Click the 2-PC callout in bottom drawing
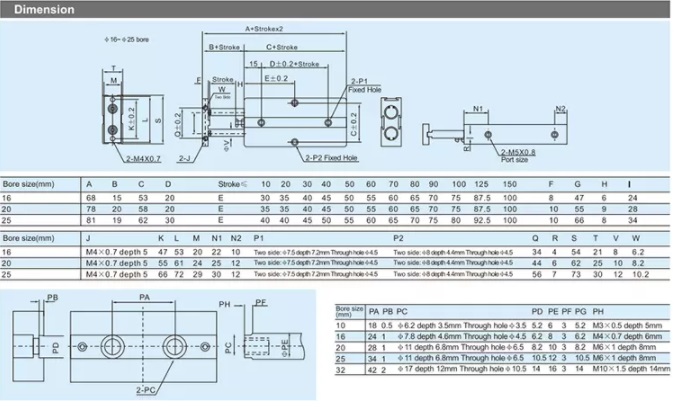 click(146, 390)
